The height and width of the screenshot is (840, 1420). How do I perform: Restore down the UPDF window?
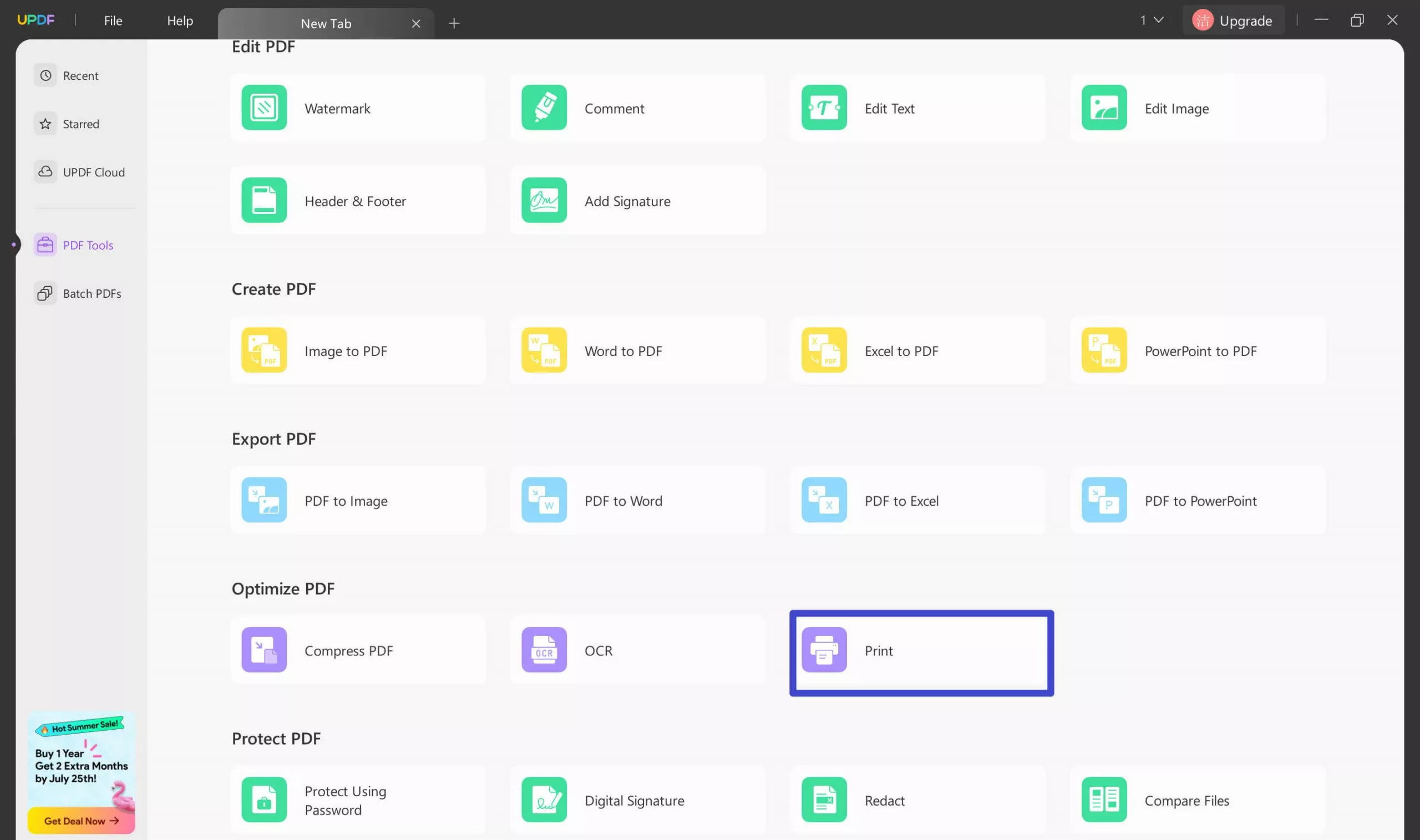tap(1357, 21)
